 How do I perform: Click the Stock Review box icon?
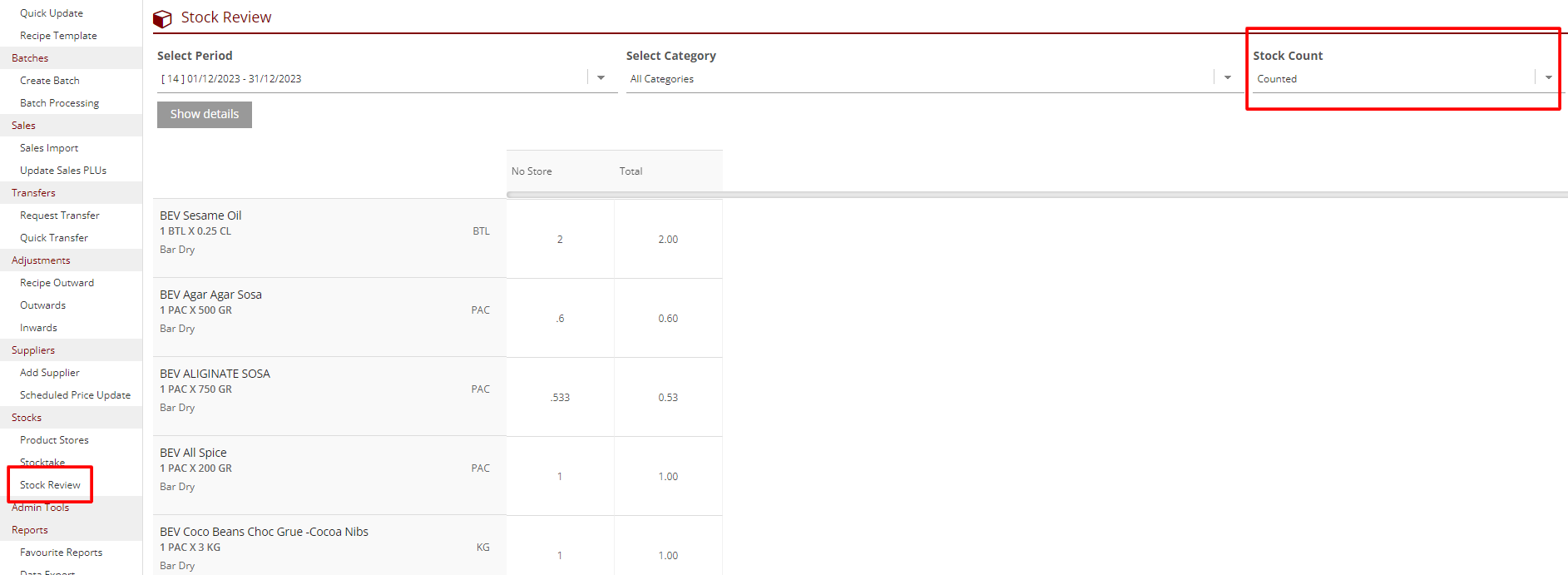point(163,18)
